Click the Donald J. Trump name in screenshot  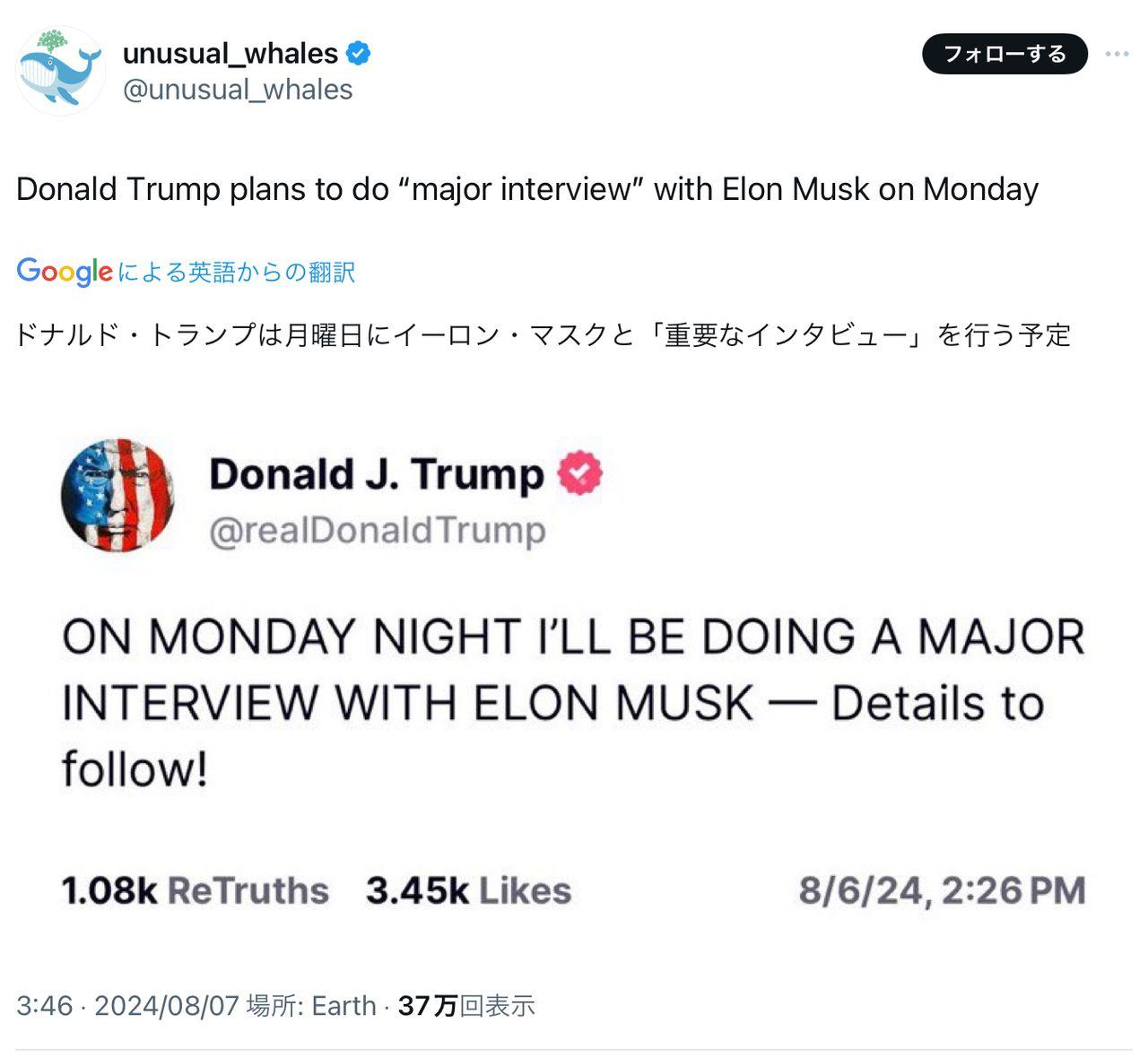tap(377, 473)
